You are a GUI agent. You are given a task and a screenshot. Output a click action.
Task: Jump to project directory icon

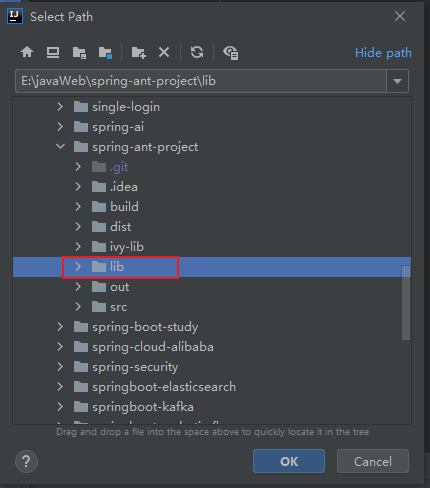coord(79,52)
